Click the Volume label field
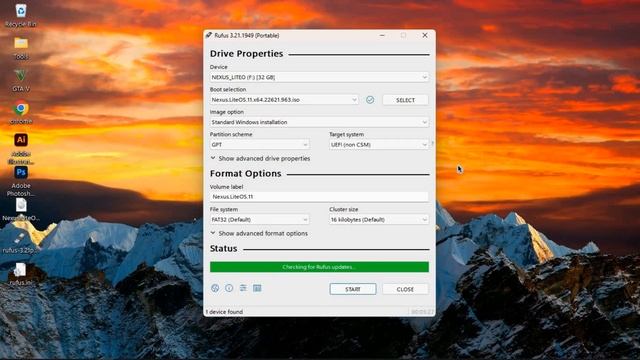640x360 pixels. 319,197
